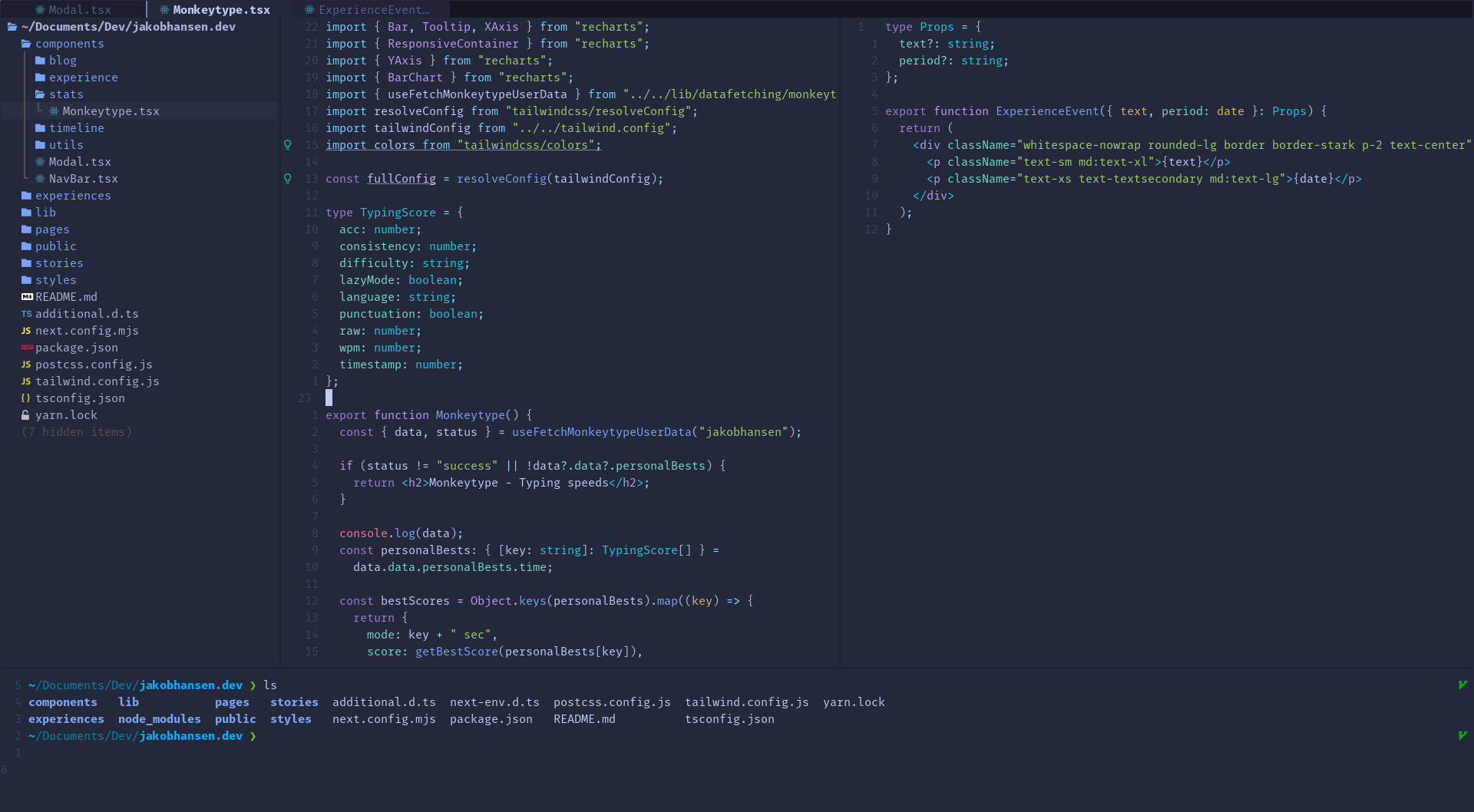Open package.json from the file tree
Image resolution: width=1474 pixels, height=812 pixels.
pos(77,348)
